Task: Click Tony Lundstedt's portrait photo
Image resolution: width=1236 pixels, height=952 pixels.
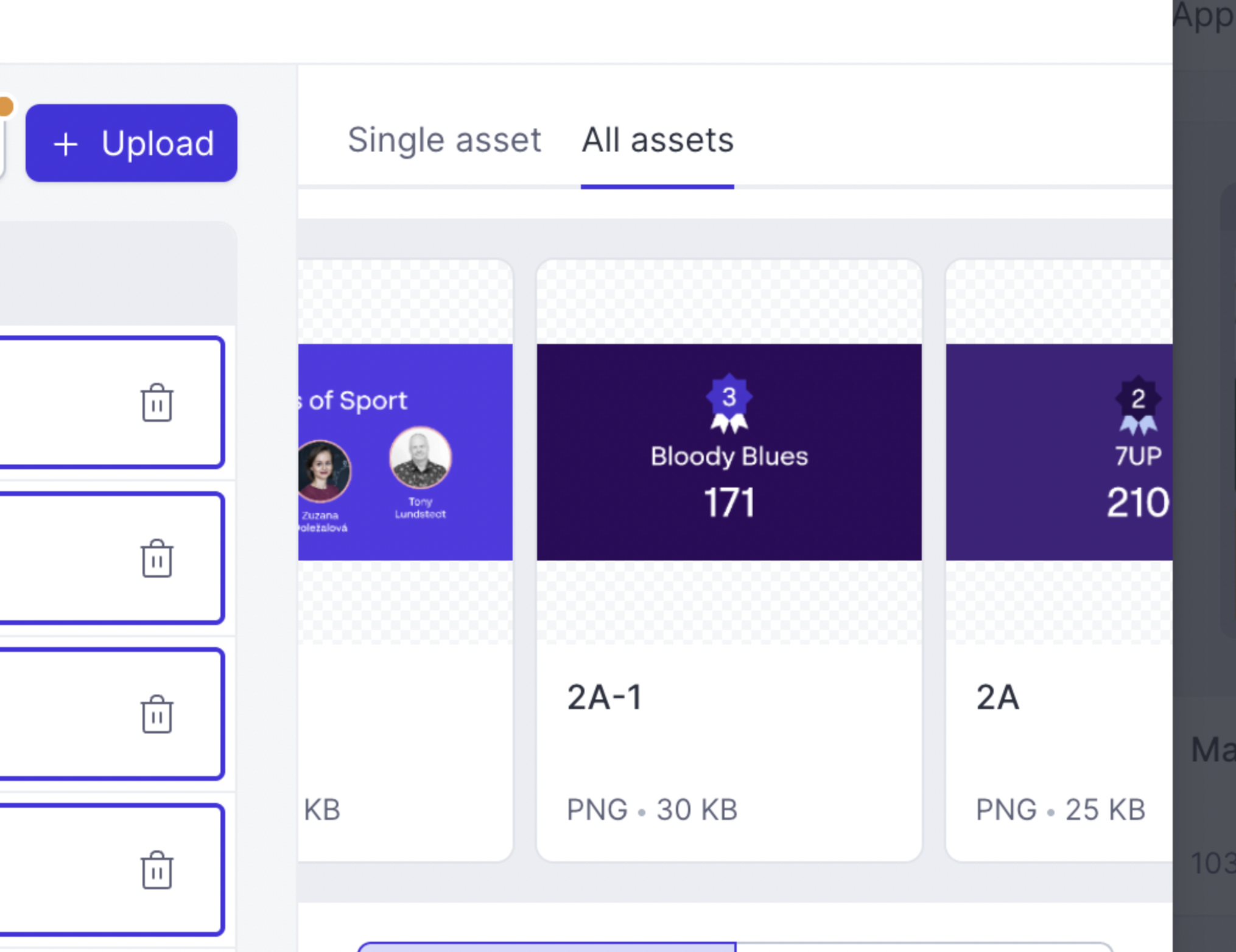Action: point(420,458)
